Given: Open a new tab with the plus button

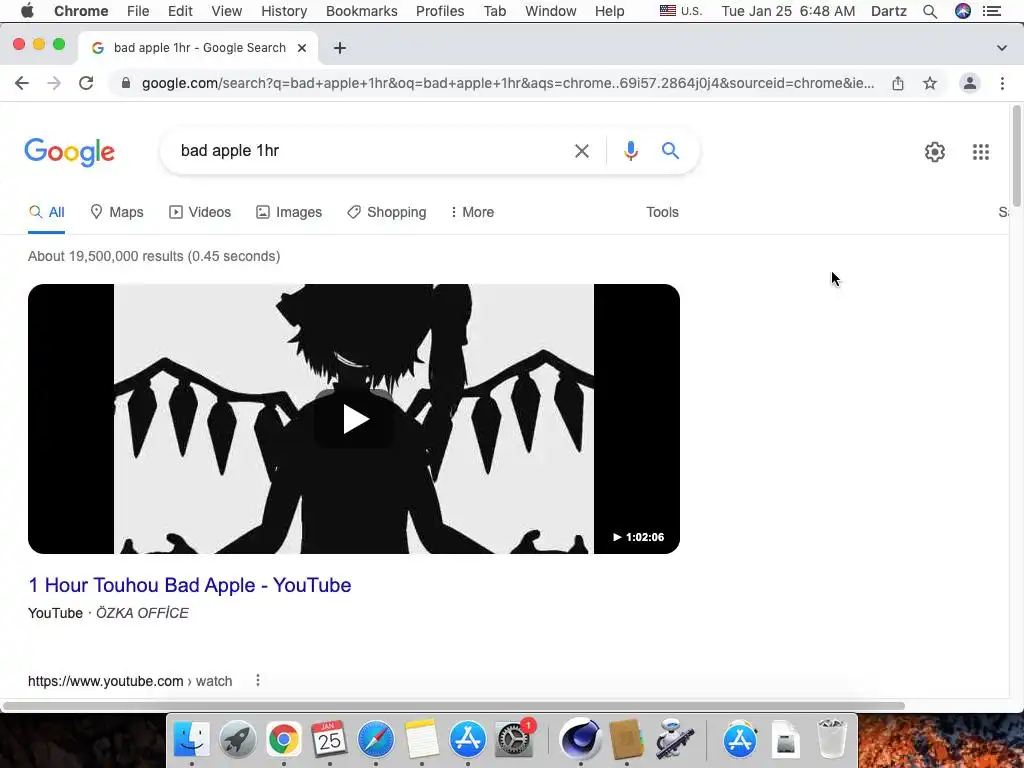Looking at the screenshot, I should coord(340,48).
